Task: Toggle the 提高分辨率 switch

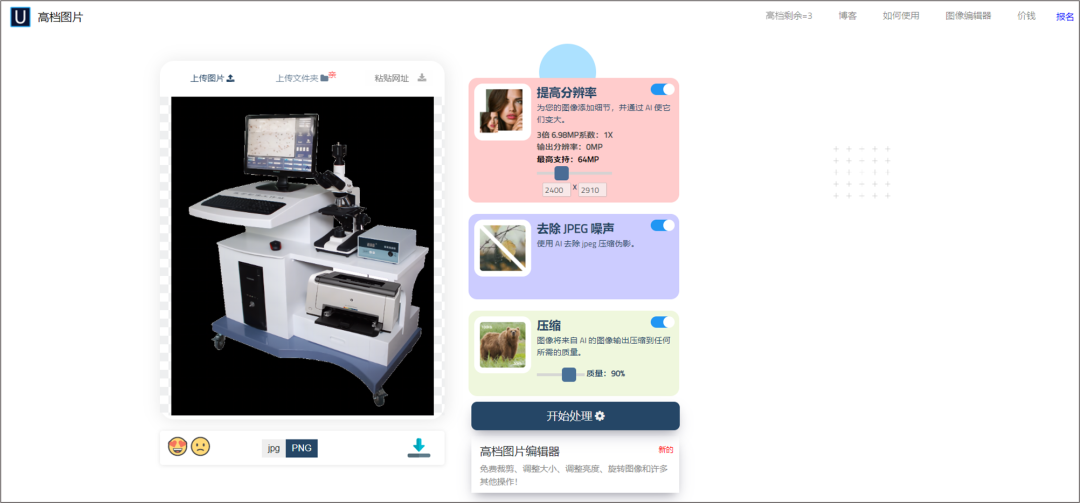Action: [662, 89]
